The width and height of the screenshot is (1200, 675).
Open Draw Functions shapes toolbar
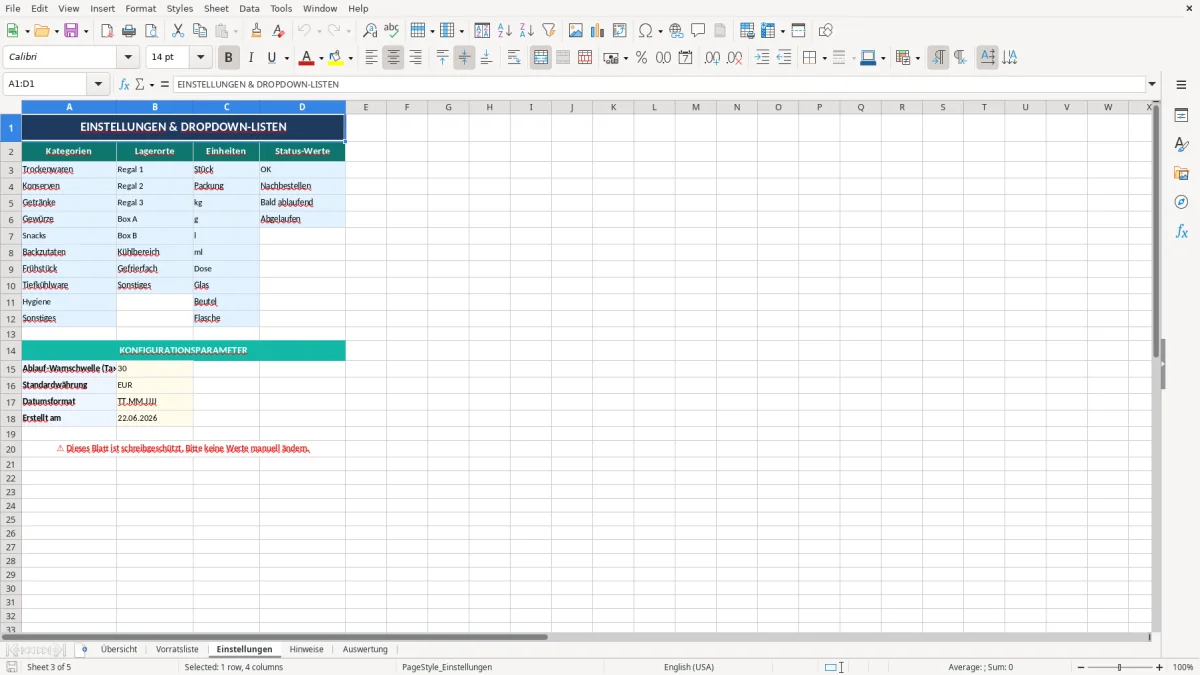(826, 31)
